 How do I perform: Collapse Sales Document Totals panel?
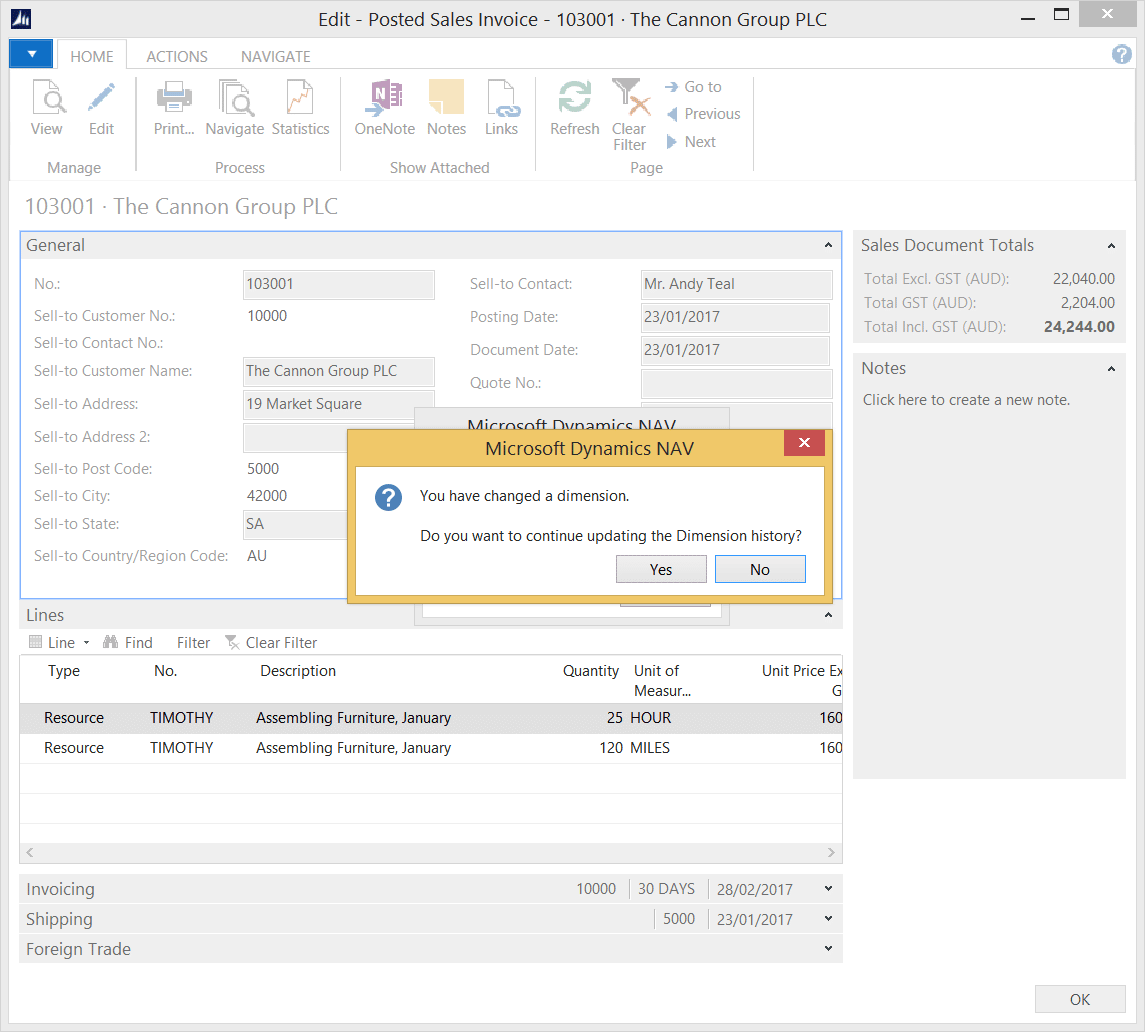coord(1111,245)
